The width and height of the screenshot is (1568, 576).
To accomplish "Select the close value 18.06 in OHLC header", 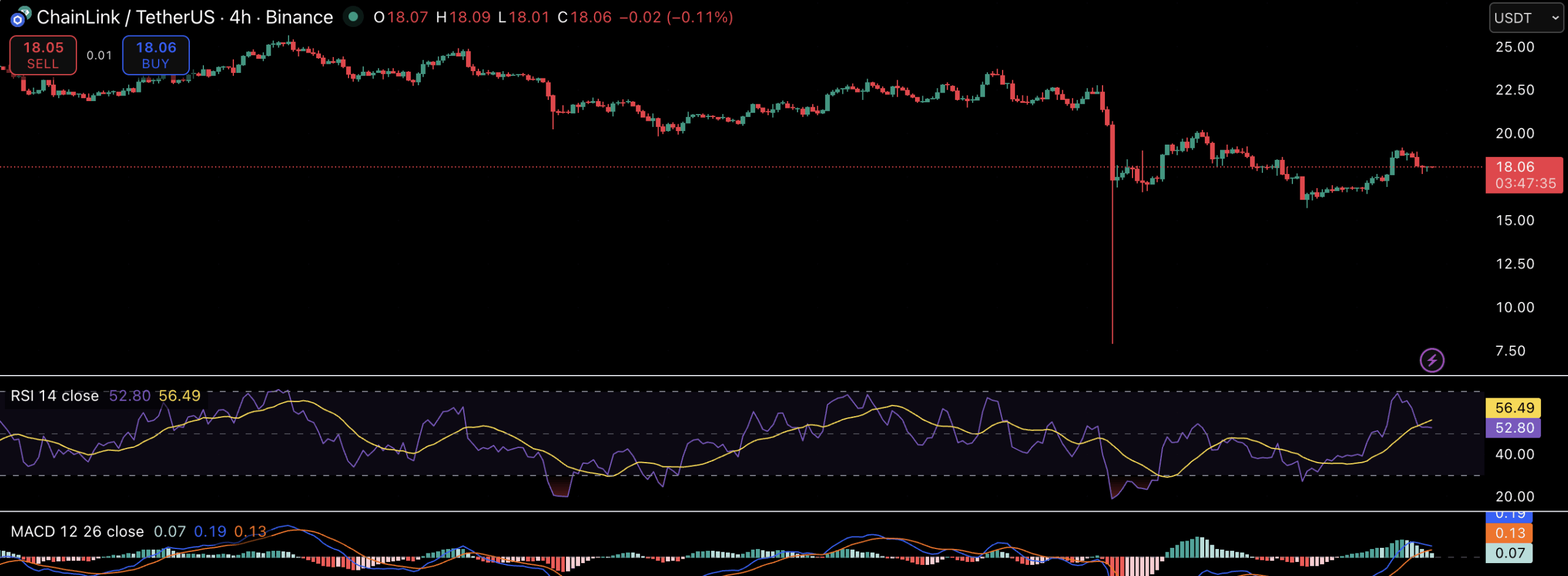I will pos(591,17).
